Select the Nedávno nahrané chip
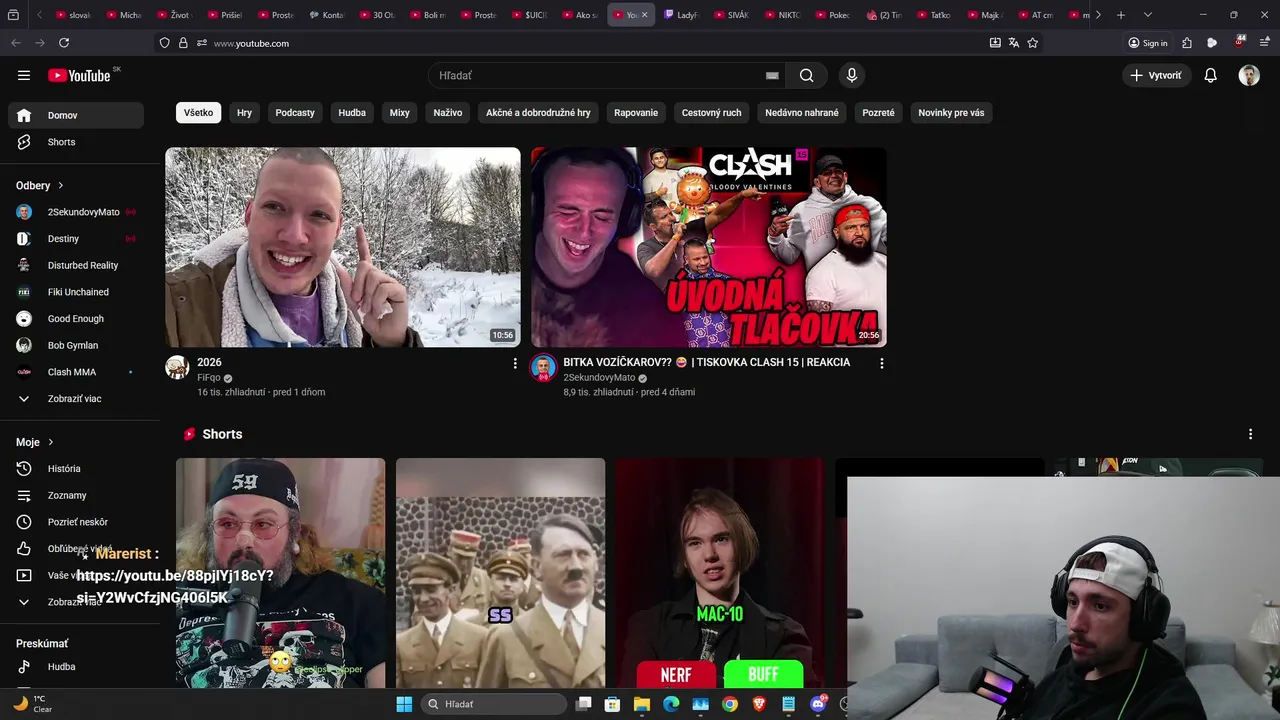The height and width of the screenshot is (720, 1280). pyautogui.click(x=802, y=113)
